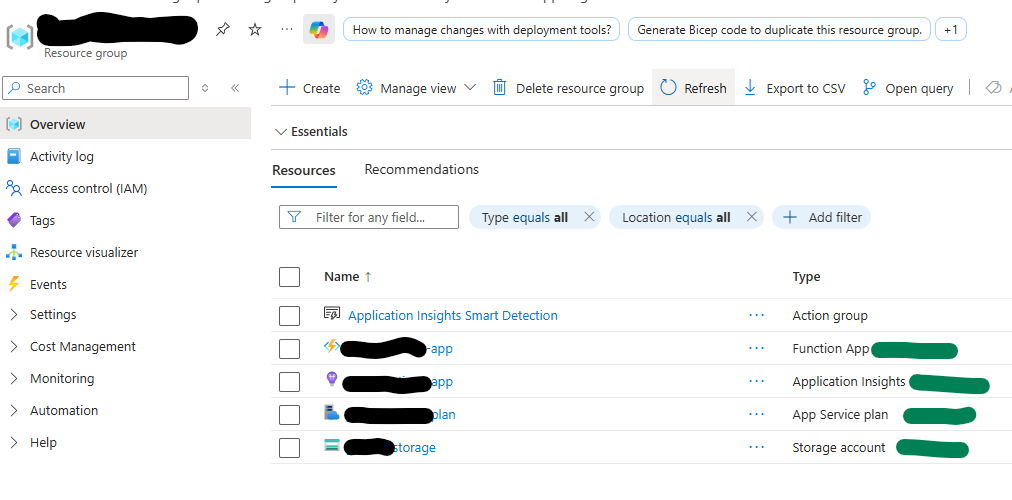Open the Manage view dropdown arrow

[x=470, y=87]
